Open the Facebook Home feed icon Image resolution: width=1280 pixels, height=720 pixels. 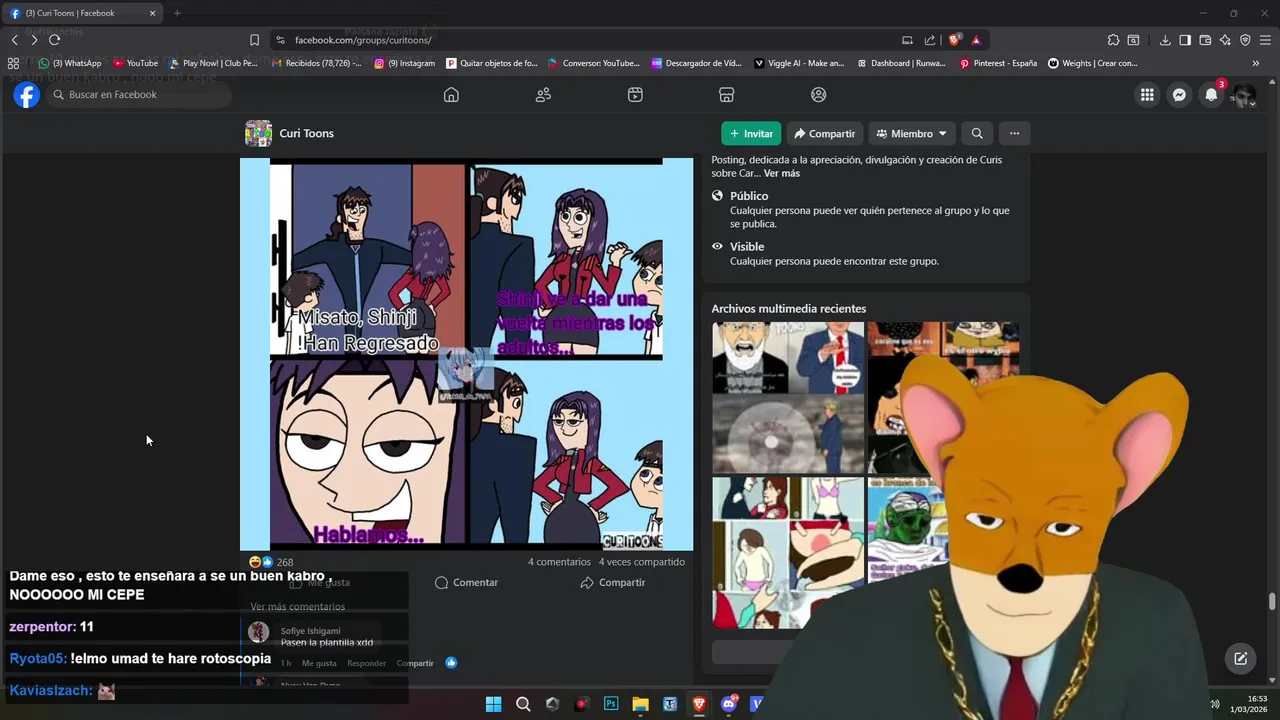coord(451,95)
